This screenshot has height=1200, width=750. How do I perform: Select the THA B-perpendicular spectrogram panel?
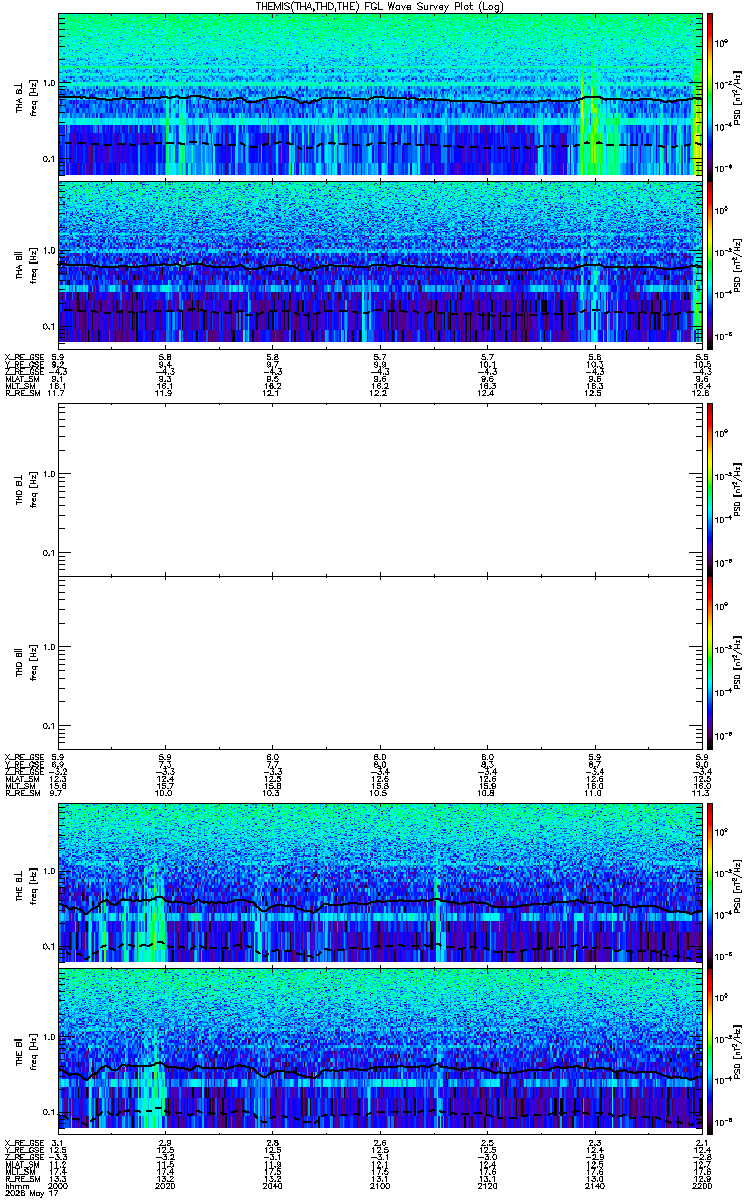(378, 95)
